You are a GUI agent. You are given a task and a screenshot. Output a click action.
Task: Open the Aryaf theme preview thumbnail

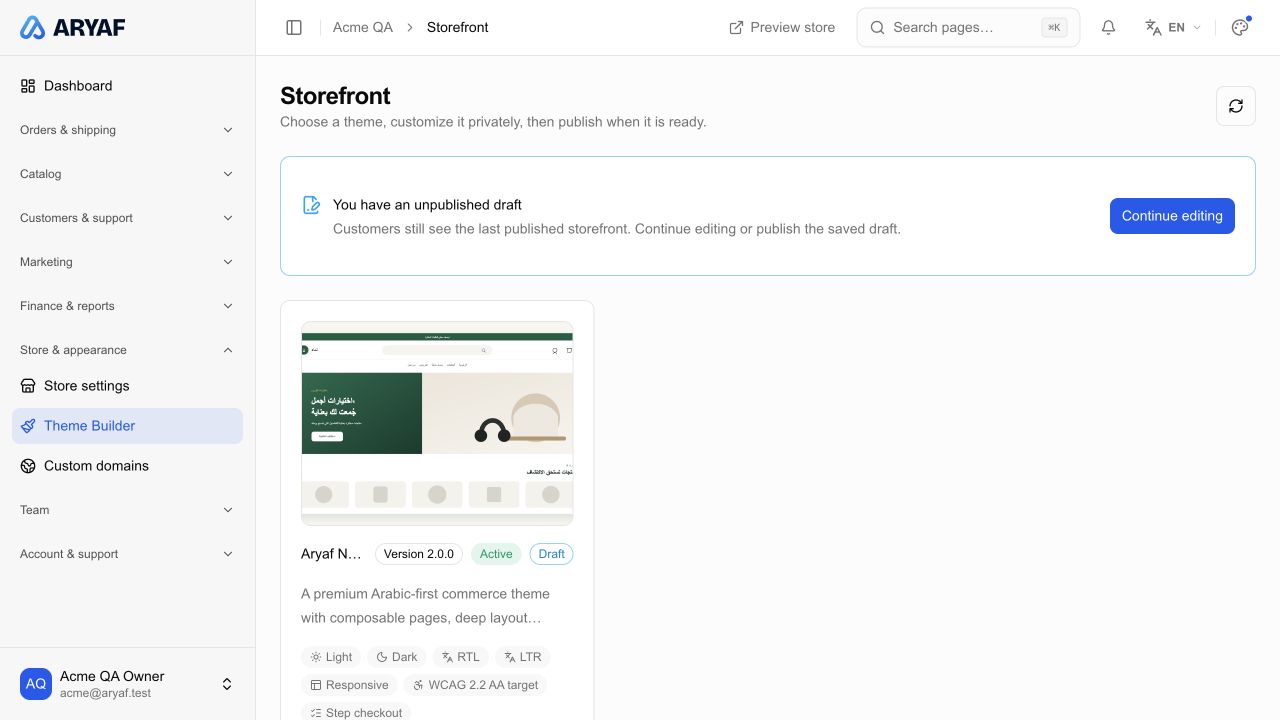[437, 423]
